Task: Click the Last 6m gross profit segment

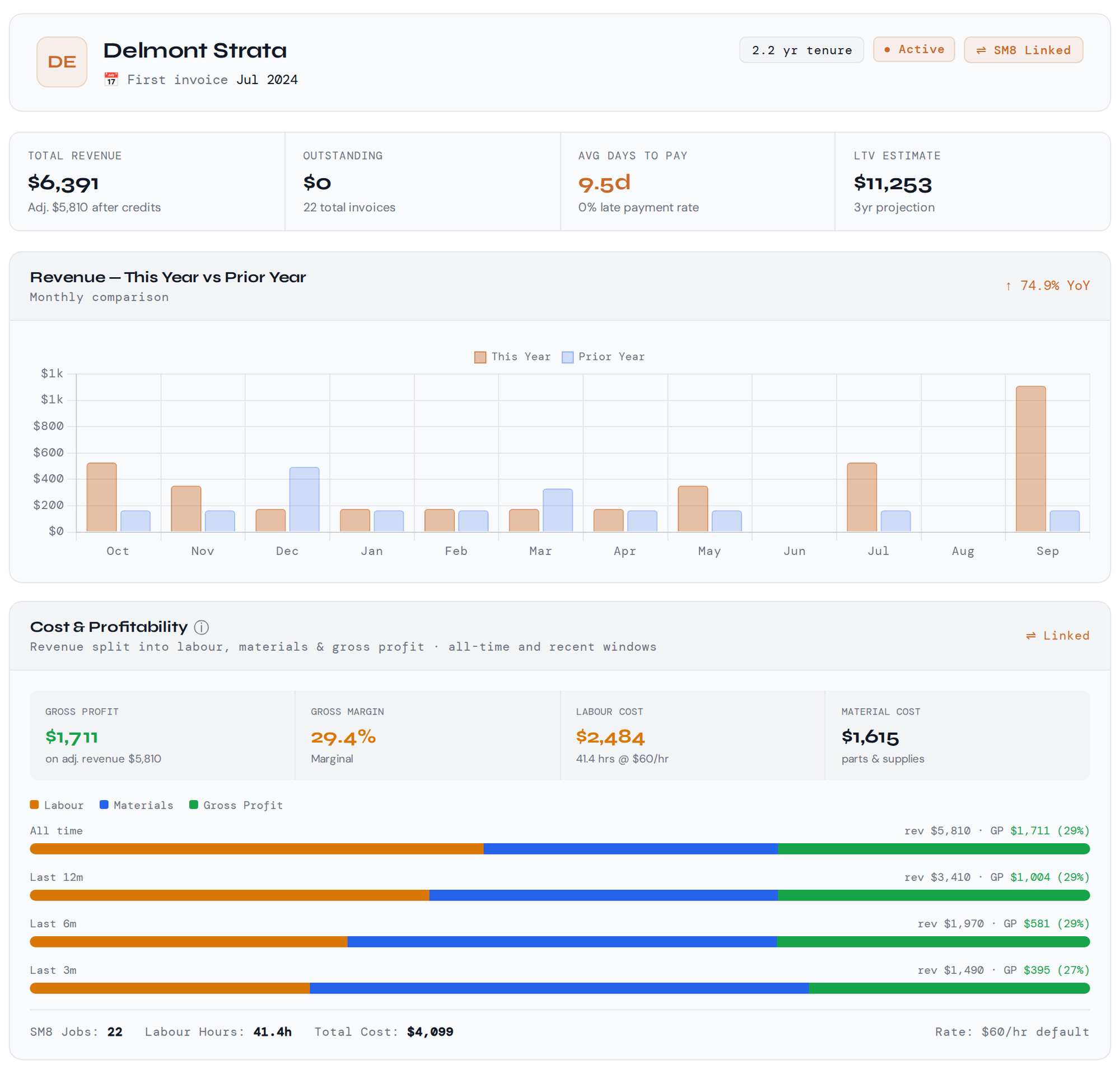Action: (x=933, y=942)
